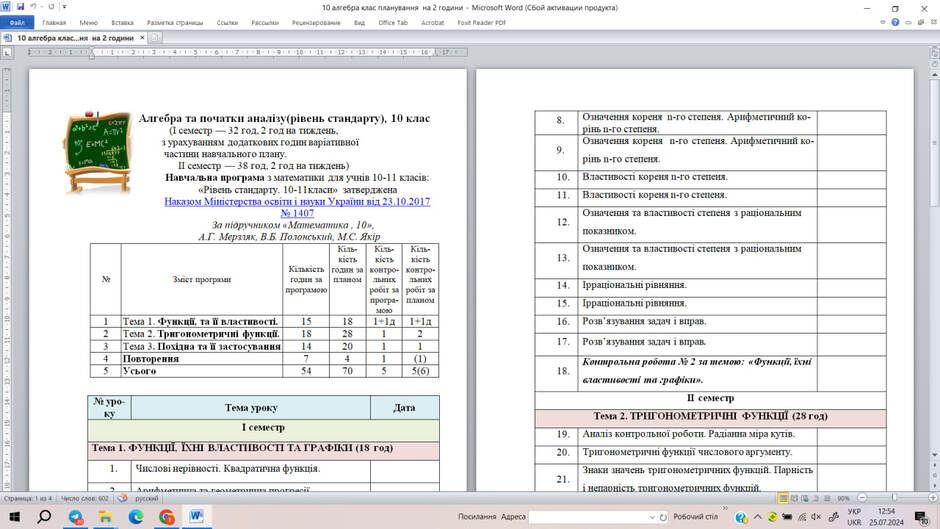The image size is (940, 529).
Task: Click the Save icon in Quick Access Toolbar
Action: [20, 7]
